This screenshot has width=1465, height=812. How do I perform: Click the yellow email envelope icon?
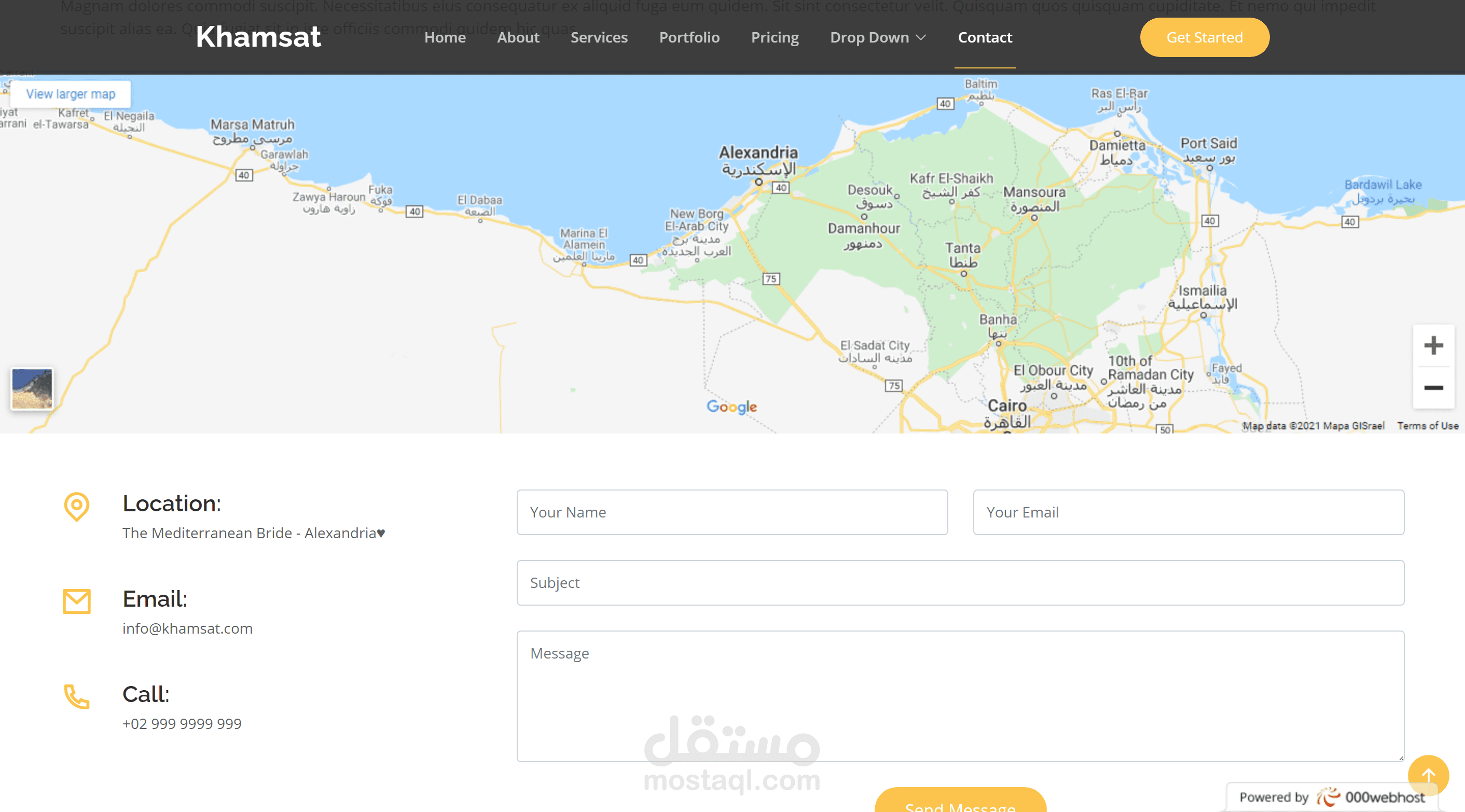(x=76, y=601)
